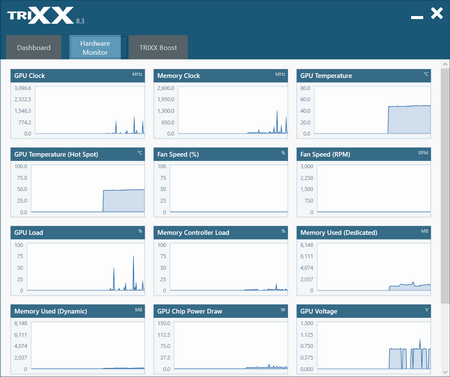This screenshot has width=450, height=377.
Task: Click the vertical scrollbar thumb
Action: click(x=445, y=186)
